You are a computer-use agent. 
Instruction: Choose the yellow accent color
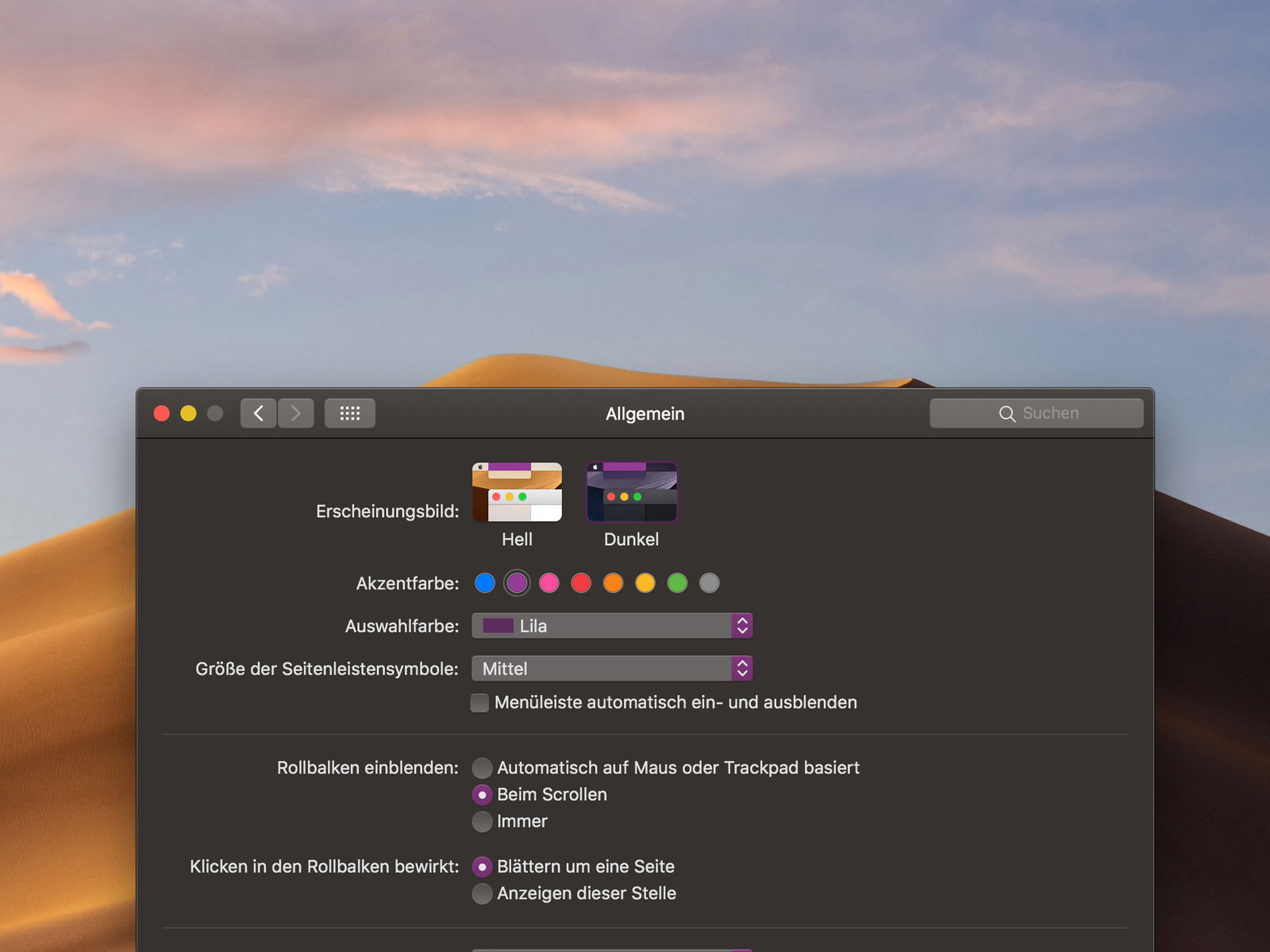[645, 583]
